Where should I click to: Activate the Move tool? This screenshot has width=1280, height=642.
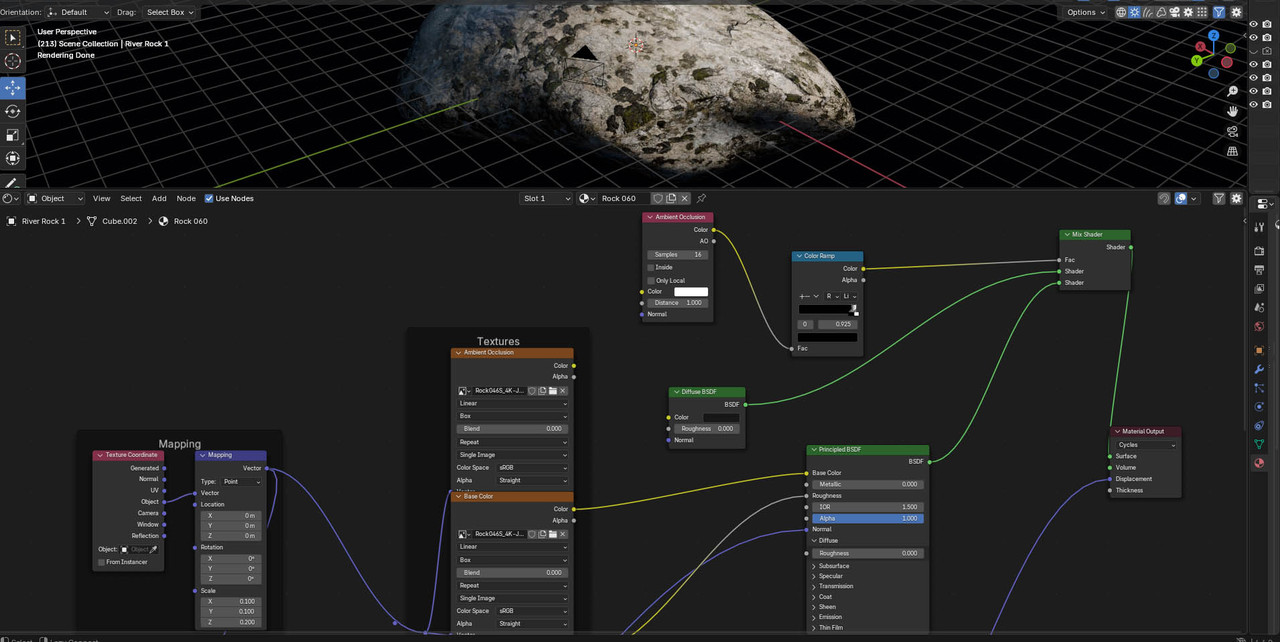point(13,87)
